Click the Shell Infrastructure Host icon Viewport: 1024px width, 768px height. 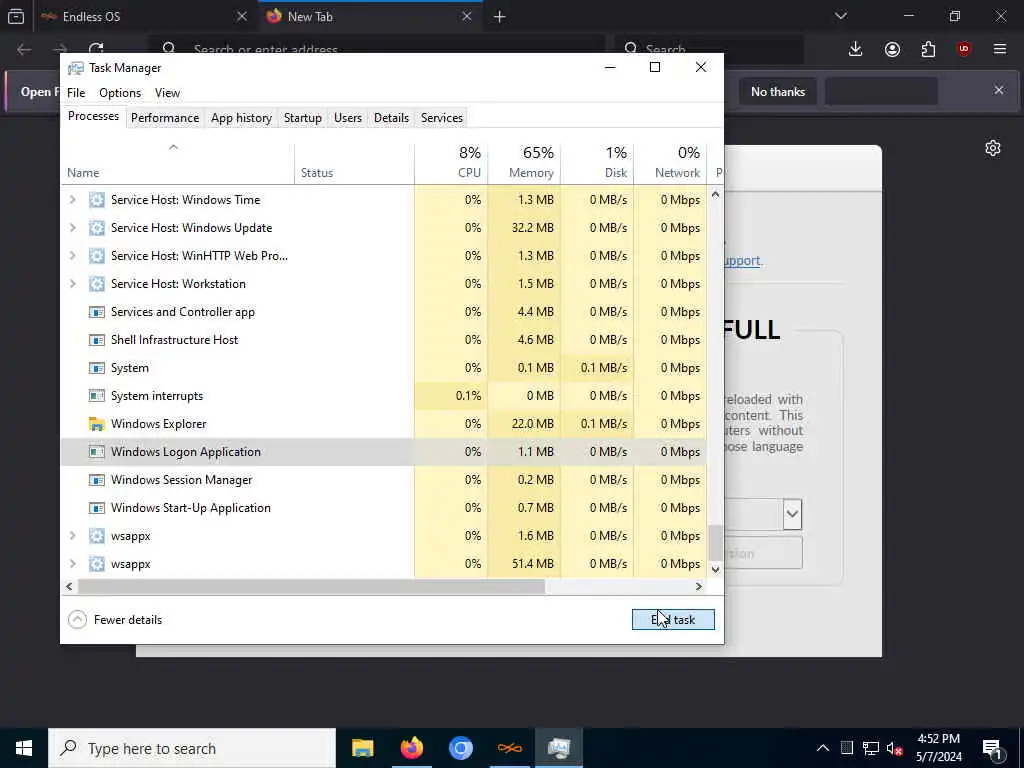[97, 340]
